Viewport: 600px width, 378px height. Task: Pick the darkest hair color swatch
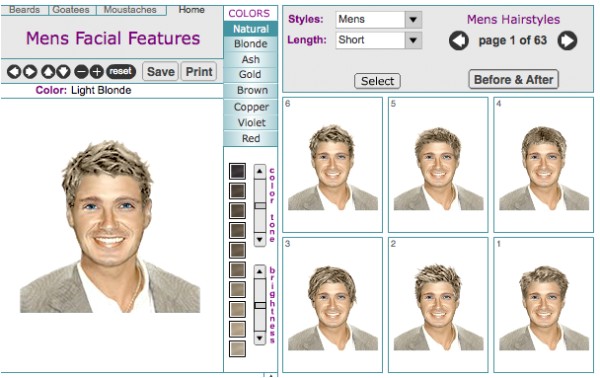[x=237, y=171]
